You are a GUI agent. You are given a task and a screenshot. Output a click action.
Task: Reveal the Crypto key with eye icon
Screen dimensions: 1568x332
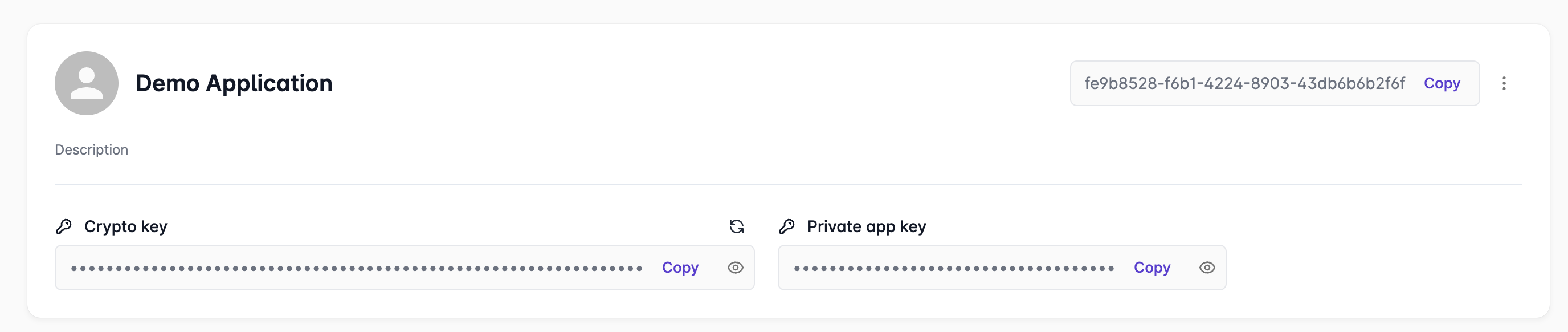(x=736, y=268)
